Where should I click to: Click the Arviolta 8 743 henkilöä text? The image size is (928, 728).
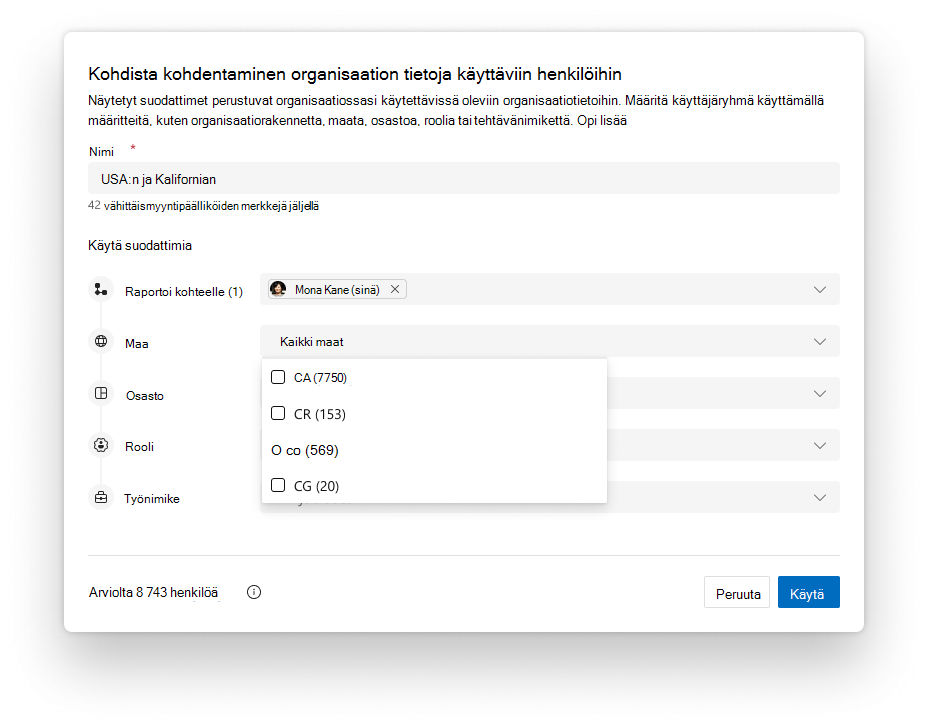click(153, 592)
